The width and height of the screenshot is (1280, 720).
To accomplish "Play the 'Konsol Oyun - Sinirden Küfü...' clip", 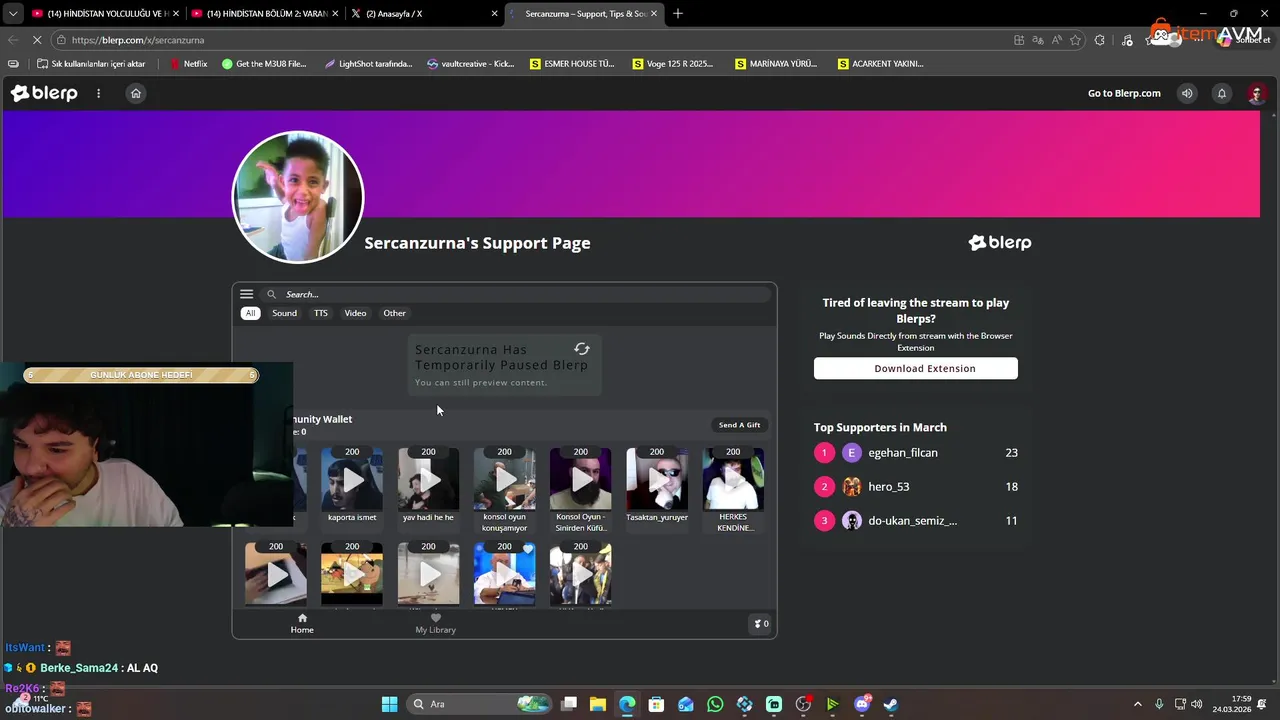I will [x=580, y=479].
